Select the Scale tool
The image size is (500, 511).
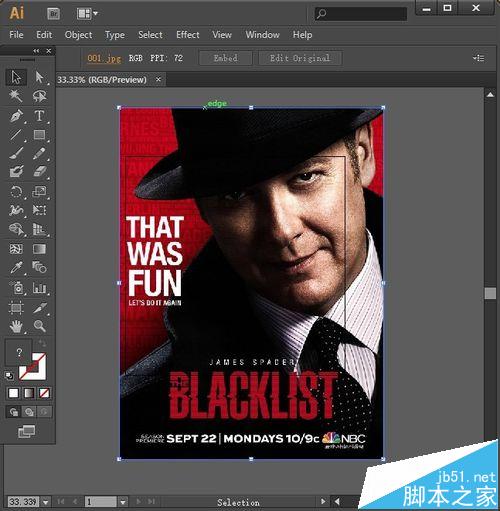coord(39,192)
